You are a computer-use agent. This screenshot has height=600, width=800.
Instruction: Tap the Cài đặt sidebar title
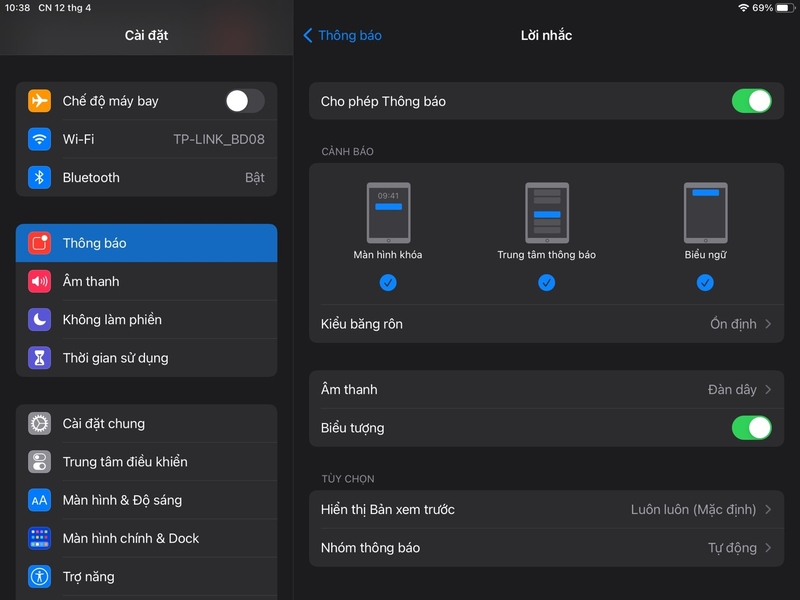[x=146, y=35]
